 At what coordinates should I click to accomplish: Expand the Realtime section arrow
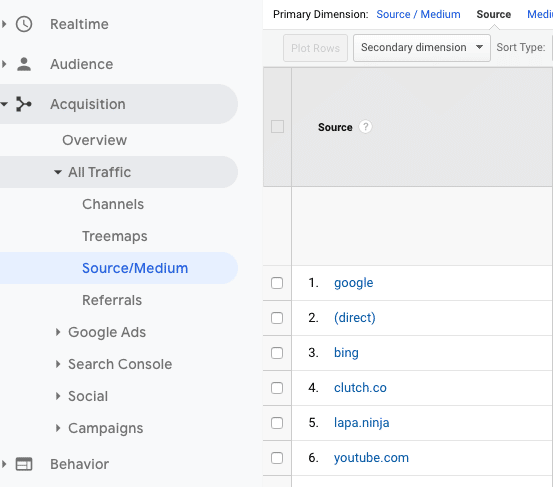[4, 24]
